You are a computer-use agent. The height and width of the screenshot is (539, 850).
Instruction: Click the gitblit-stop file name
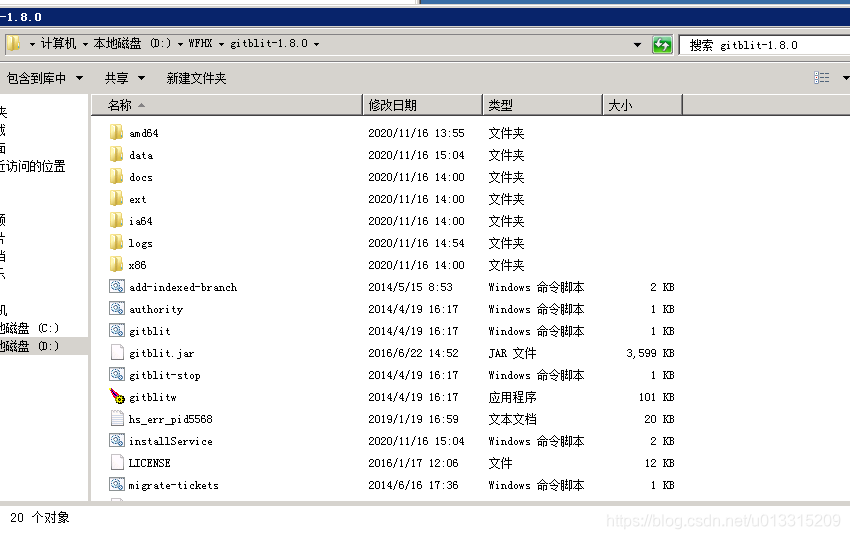coord(165,375)
